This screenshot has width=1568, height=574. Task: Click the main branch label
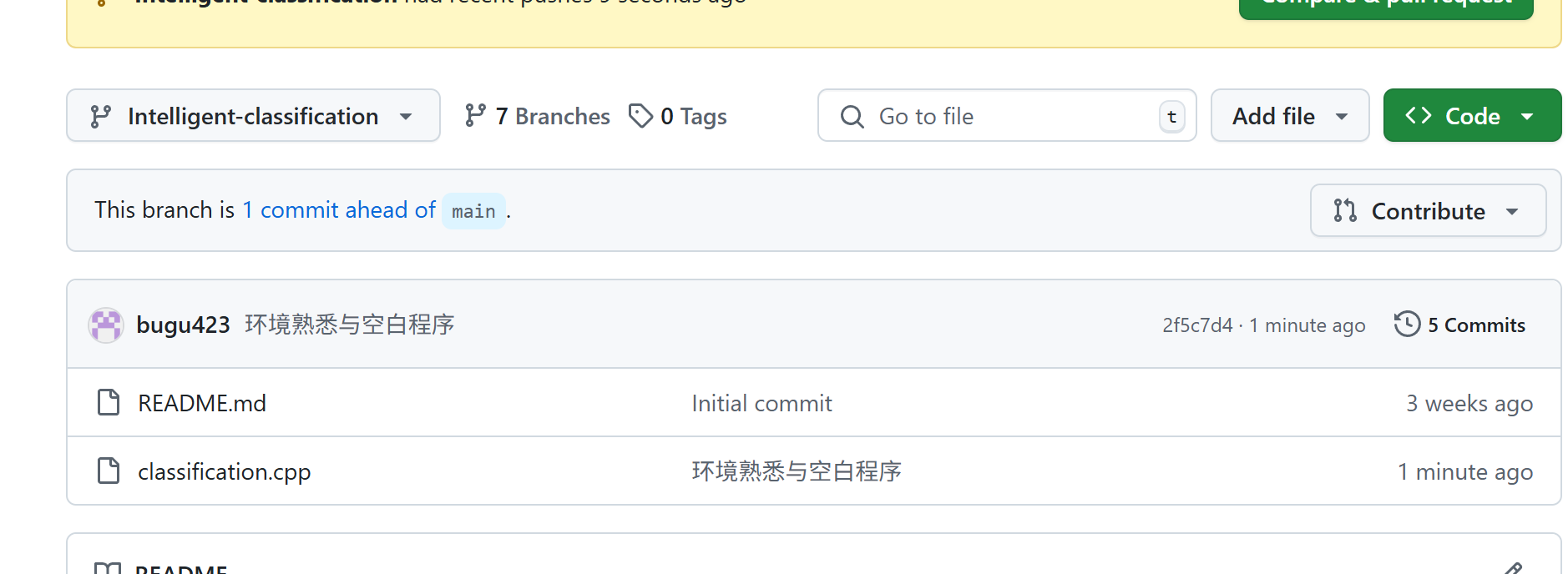click(x=473, y=212)
